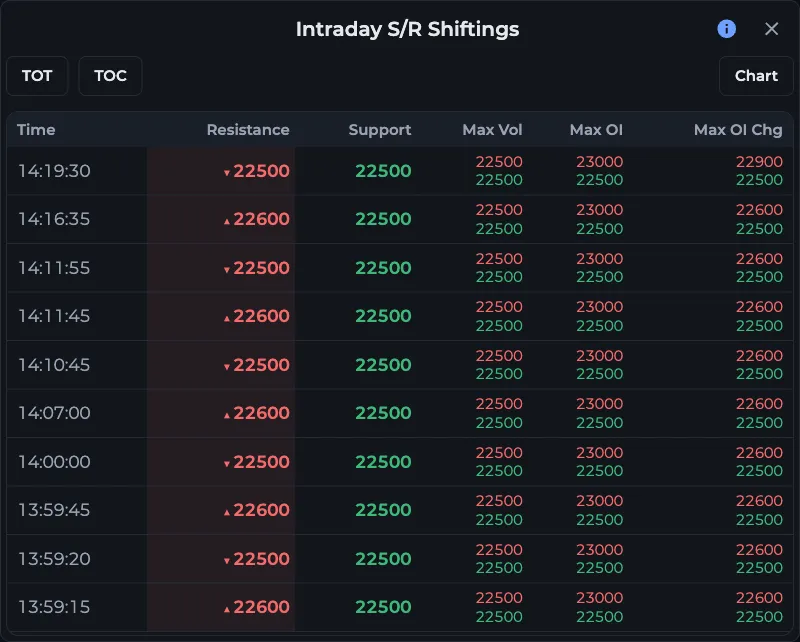The width and height of the screenshot is (800, 642).
Task: Select the 13:59:20 time cell
Action: tap(54, 558)
